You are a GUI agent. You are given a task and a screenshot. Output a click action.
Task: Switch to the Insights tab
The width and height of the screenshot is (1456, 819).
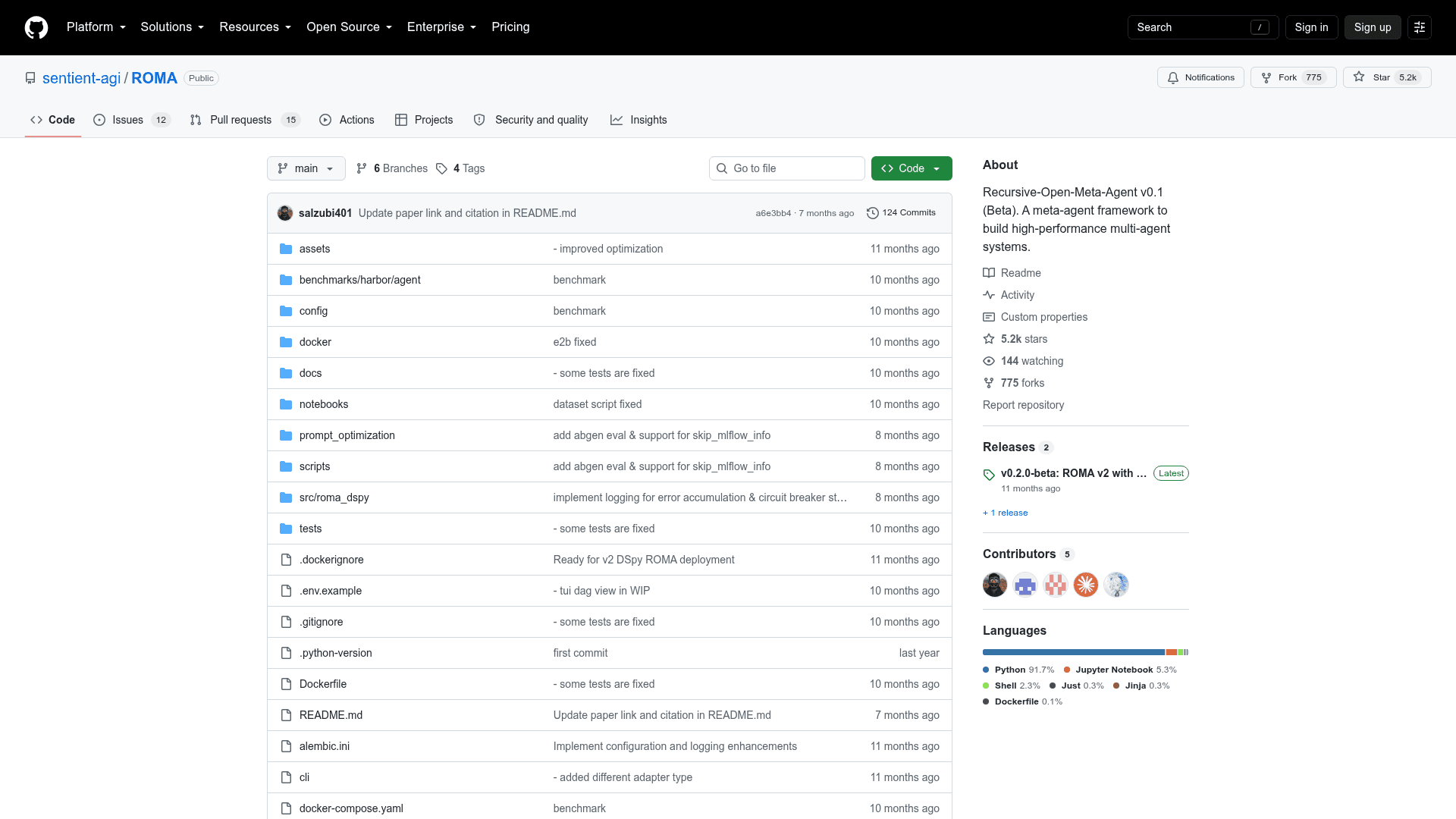(639, 120)
